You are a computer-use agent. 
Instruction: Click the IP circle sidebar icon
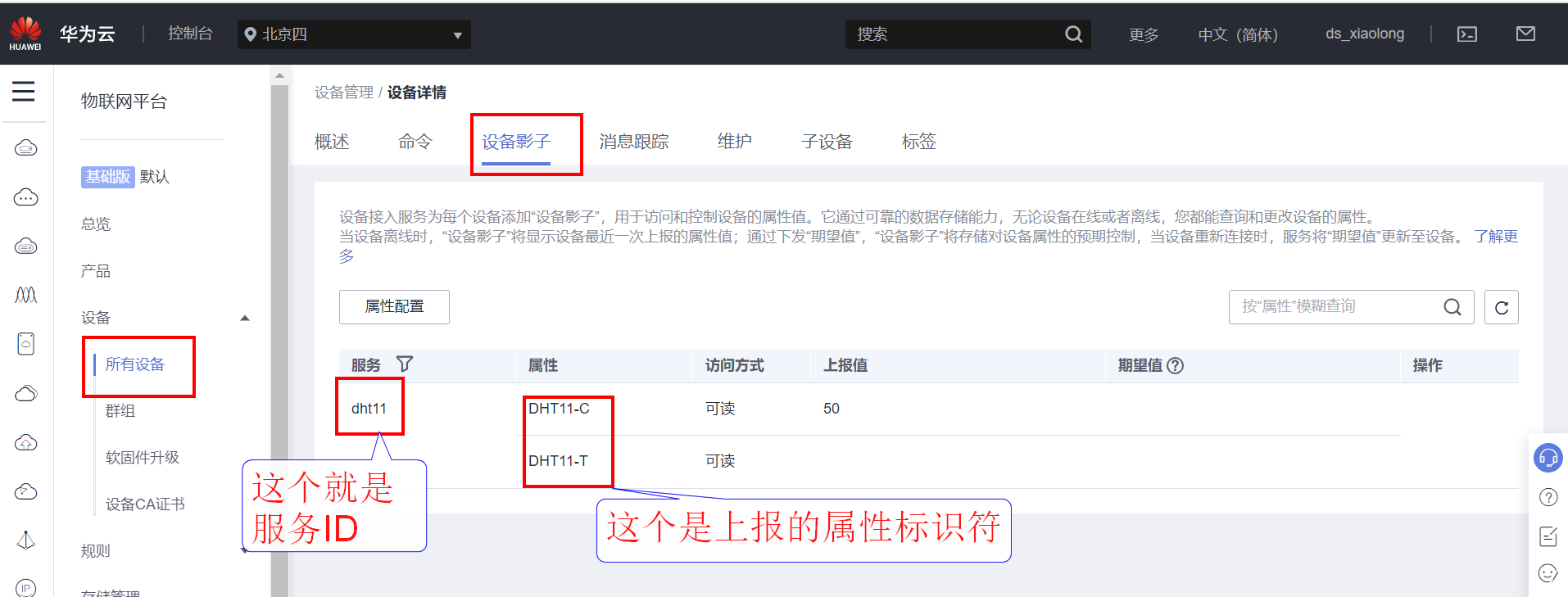point(26,588)
